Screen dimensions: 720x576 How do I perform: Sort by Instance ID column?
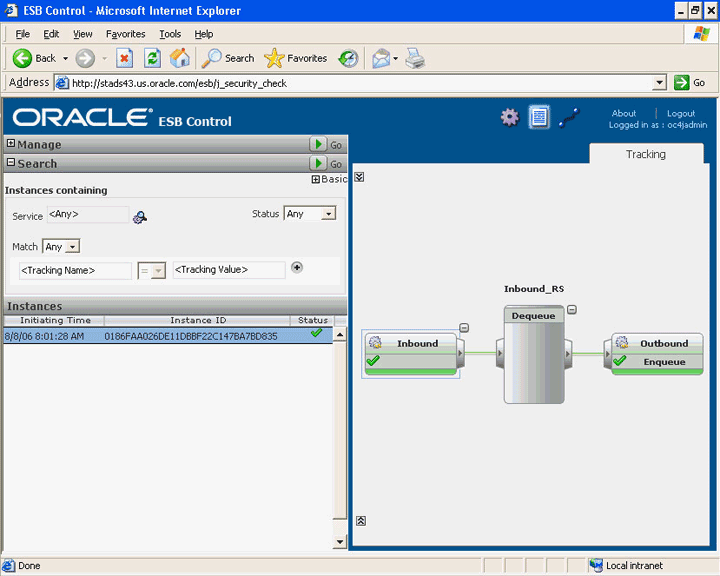pos(198,320)
